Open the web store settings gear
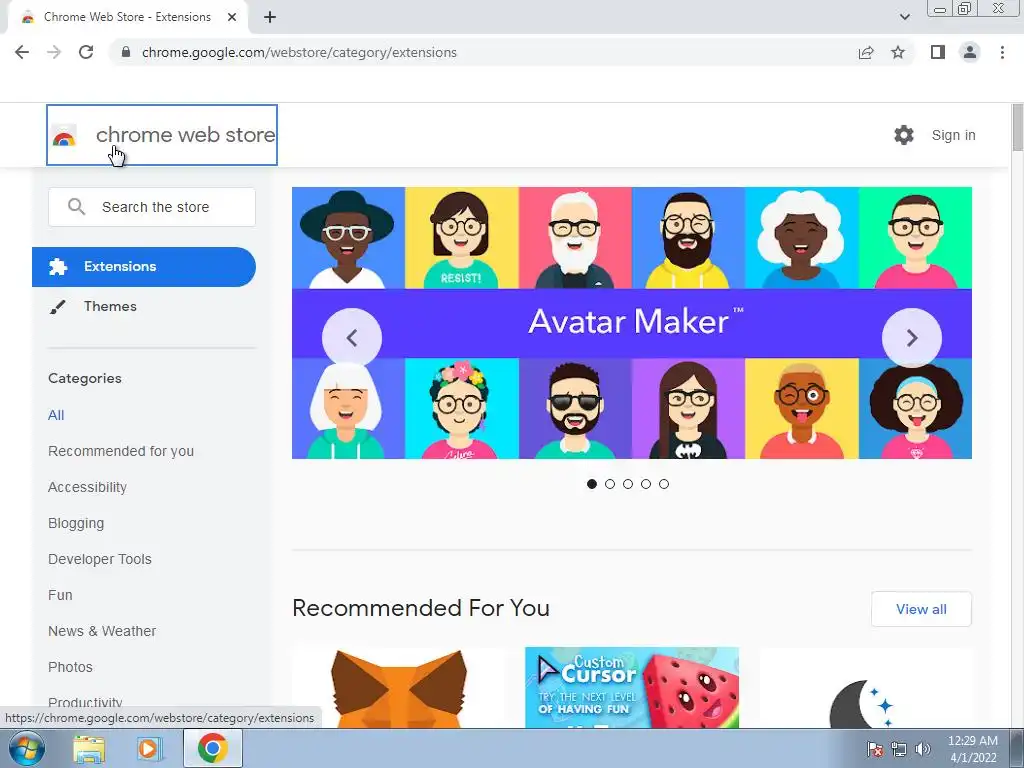1024x768 pixels. tap(904, 135)
